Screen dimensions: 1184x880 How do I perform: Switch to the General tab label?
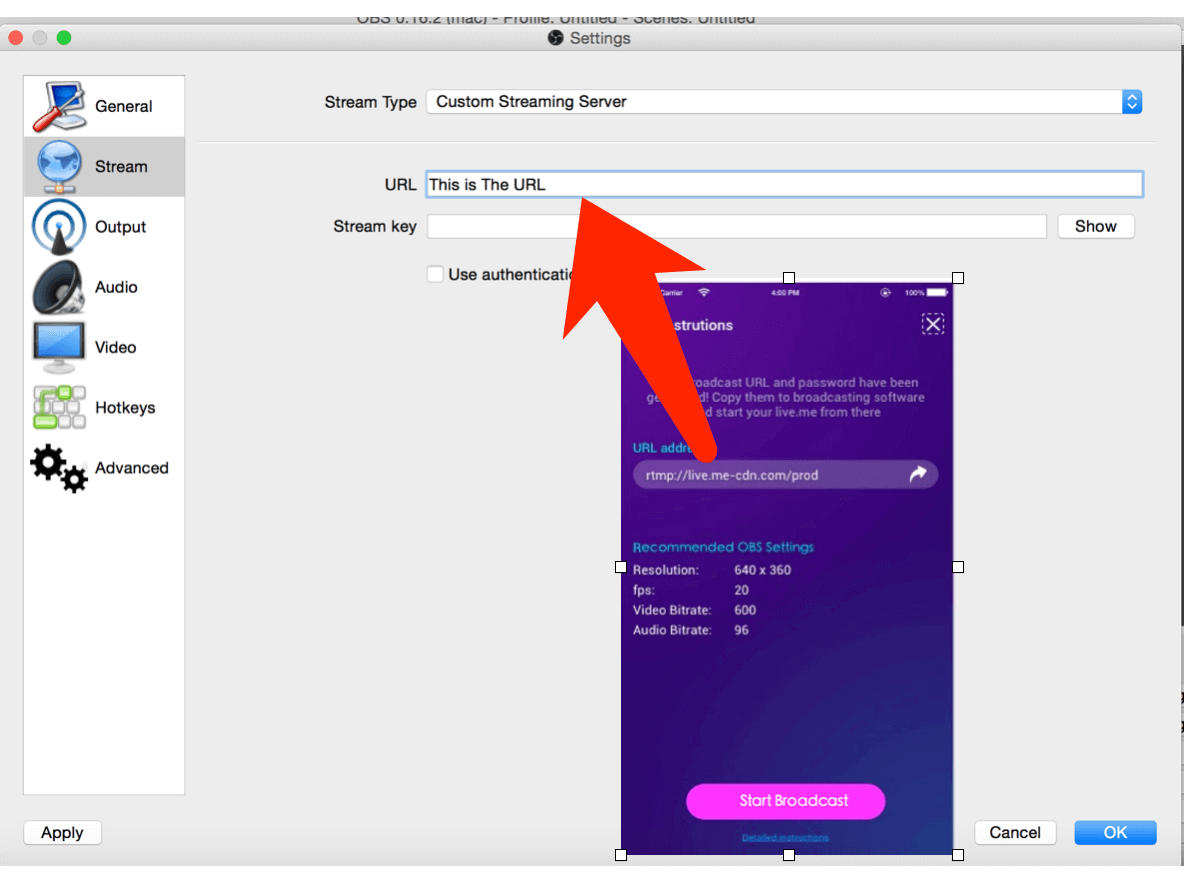pyautogui.click(x=123, y=107)
